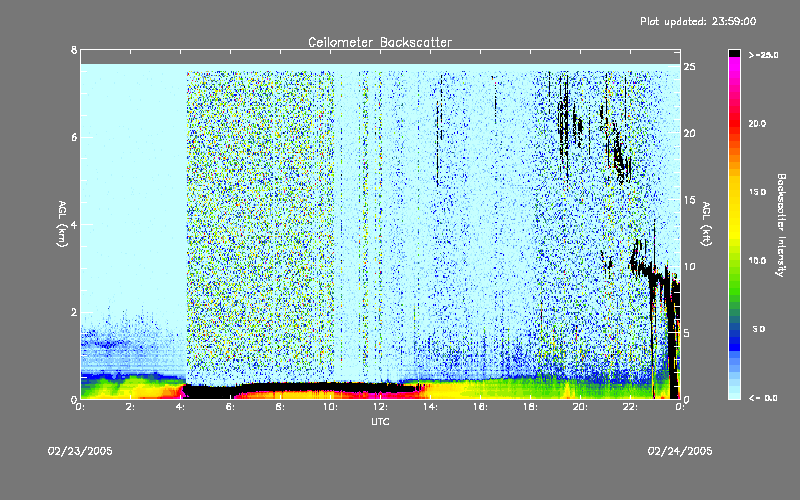Click the "22:" hour tick on UTC axis

point(630,407)
